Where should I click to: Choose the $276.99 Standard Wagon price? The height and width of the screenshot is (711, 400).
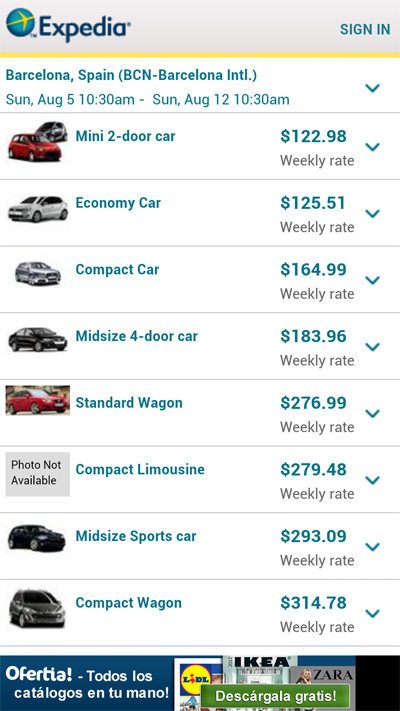point(313,403)
